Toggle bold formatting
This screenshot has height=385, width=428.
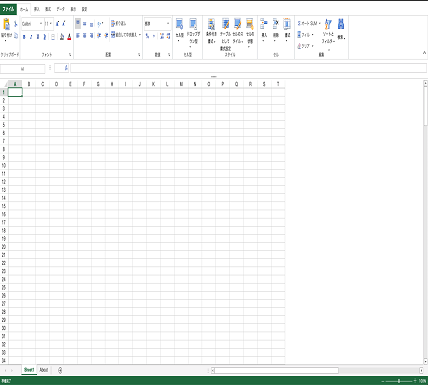point(24,37)
